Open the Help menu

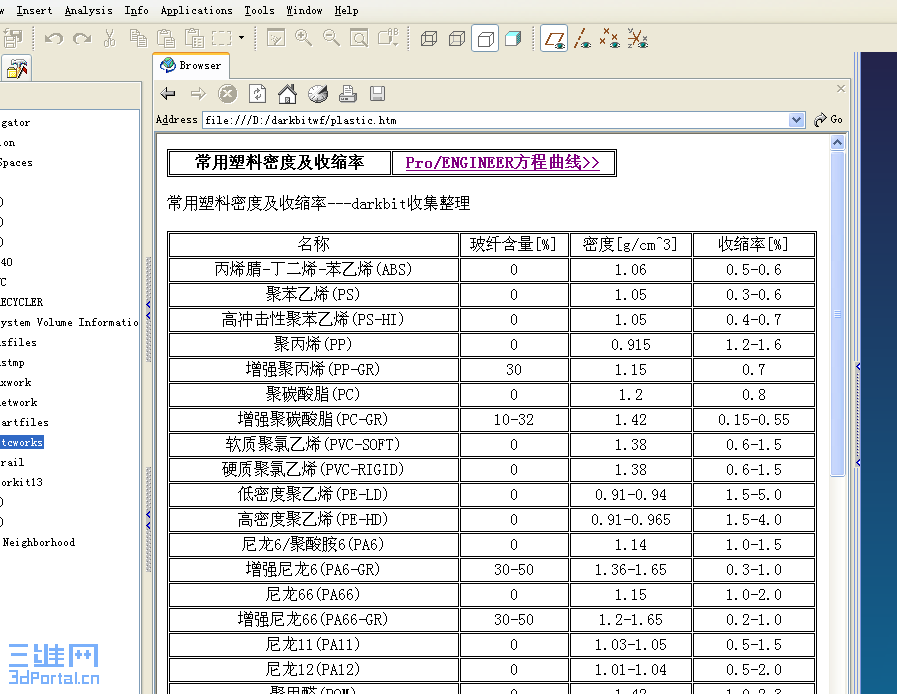346,10
